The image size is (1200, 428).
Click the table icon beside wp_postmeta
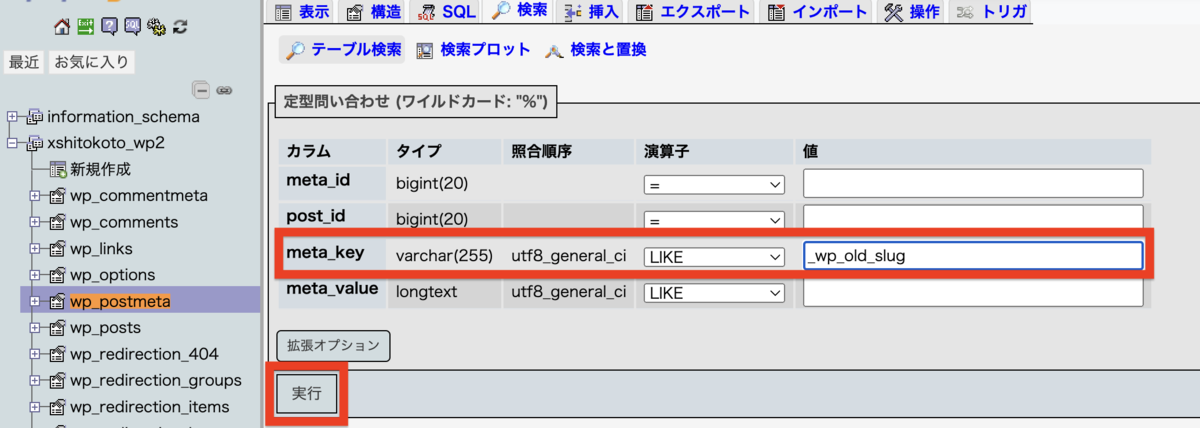pos(57,301)
